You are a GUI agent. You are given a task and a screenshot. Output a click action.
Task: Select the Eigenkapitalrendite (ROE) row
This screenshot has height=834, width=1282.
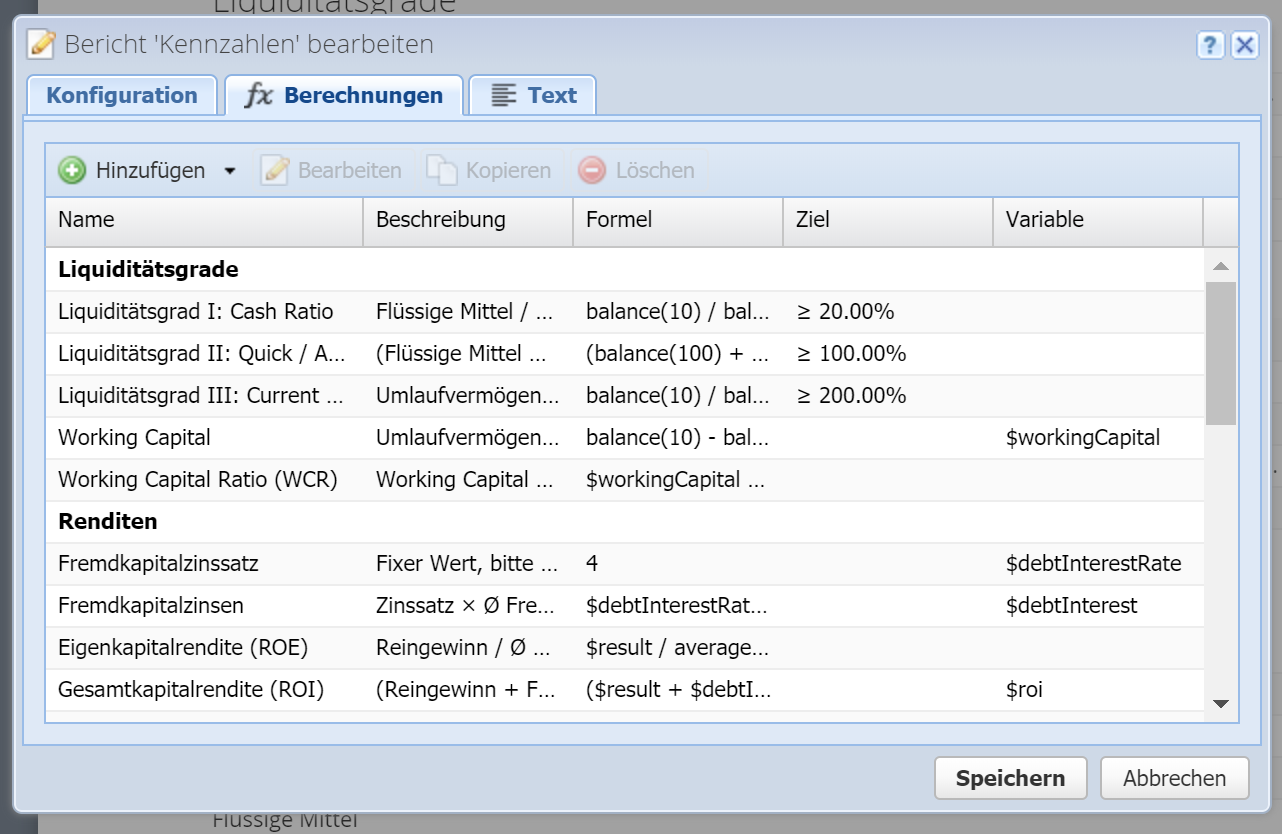coord(183,648)
